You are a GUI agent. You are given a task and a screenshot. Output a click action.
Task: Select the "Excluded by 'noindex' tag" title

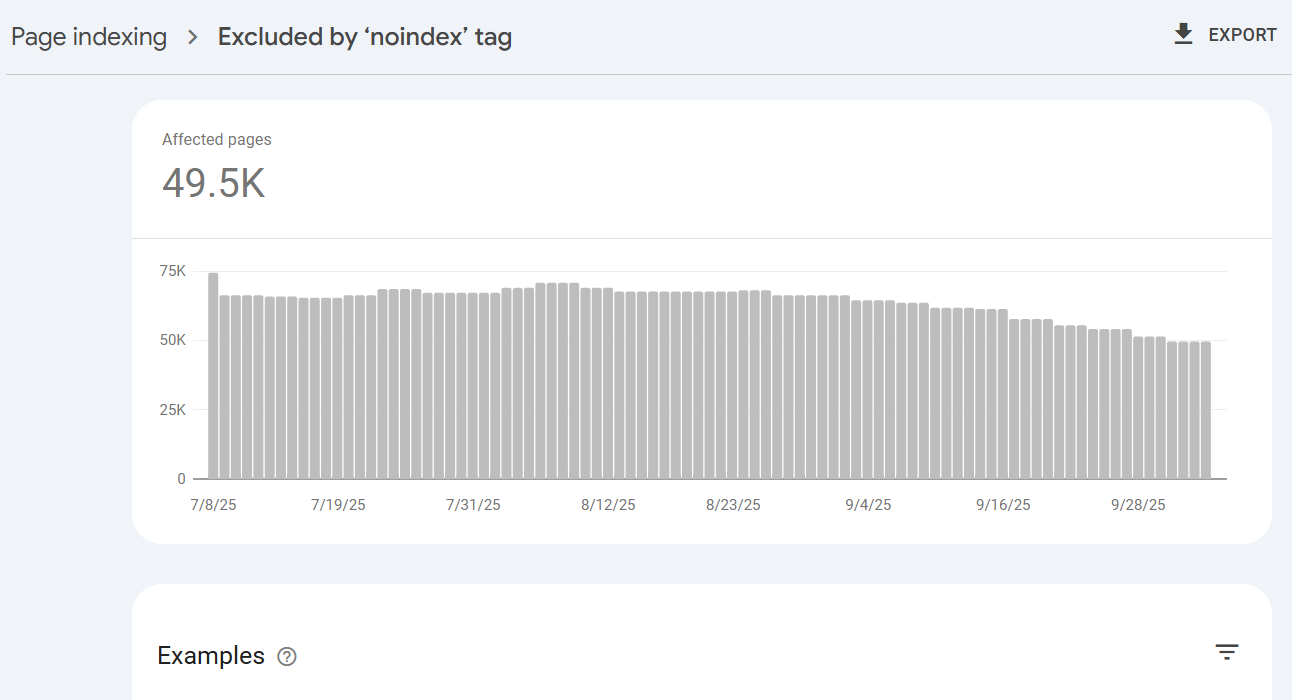point(365,37)
